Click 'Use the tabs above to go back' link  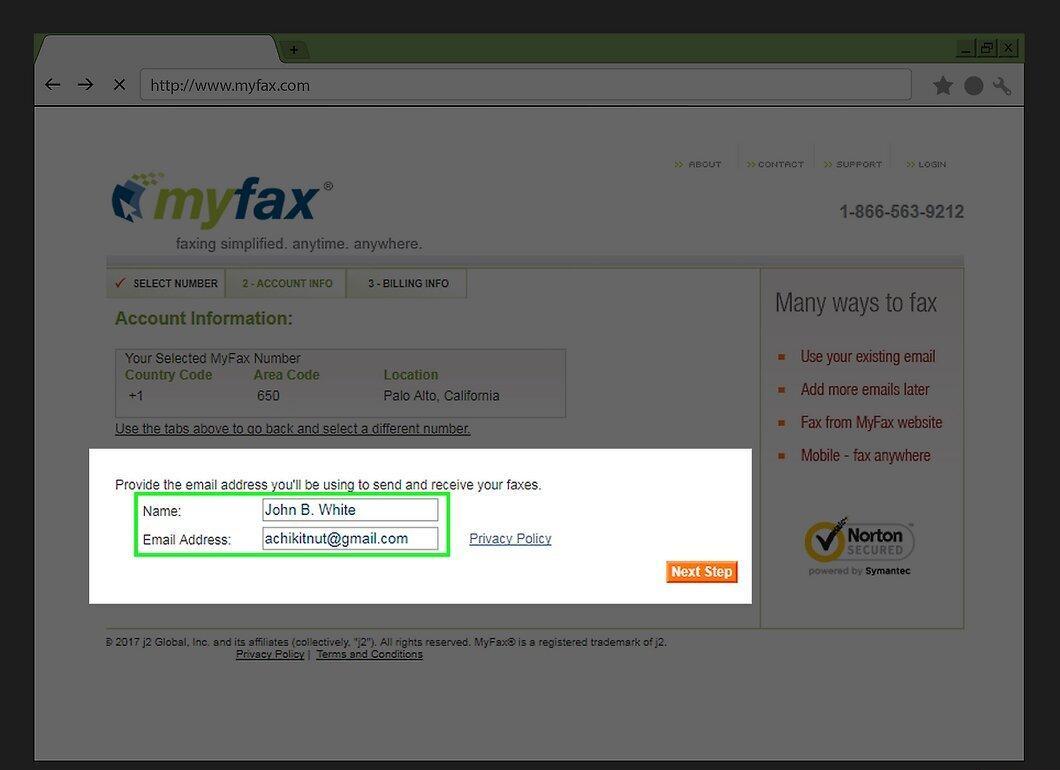[293, 429]
